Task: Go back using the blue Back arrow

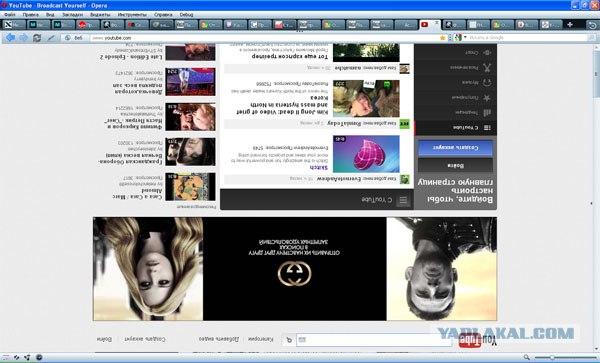Action: pos(10,37)
